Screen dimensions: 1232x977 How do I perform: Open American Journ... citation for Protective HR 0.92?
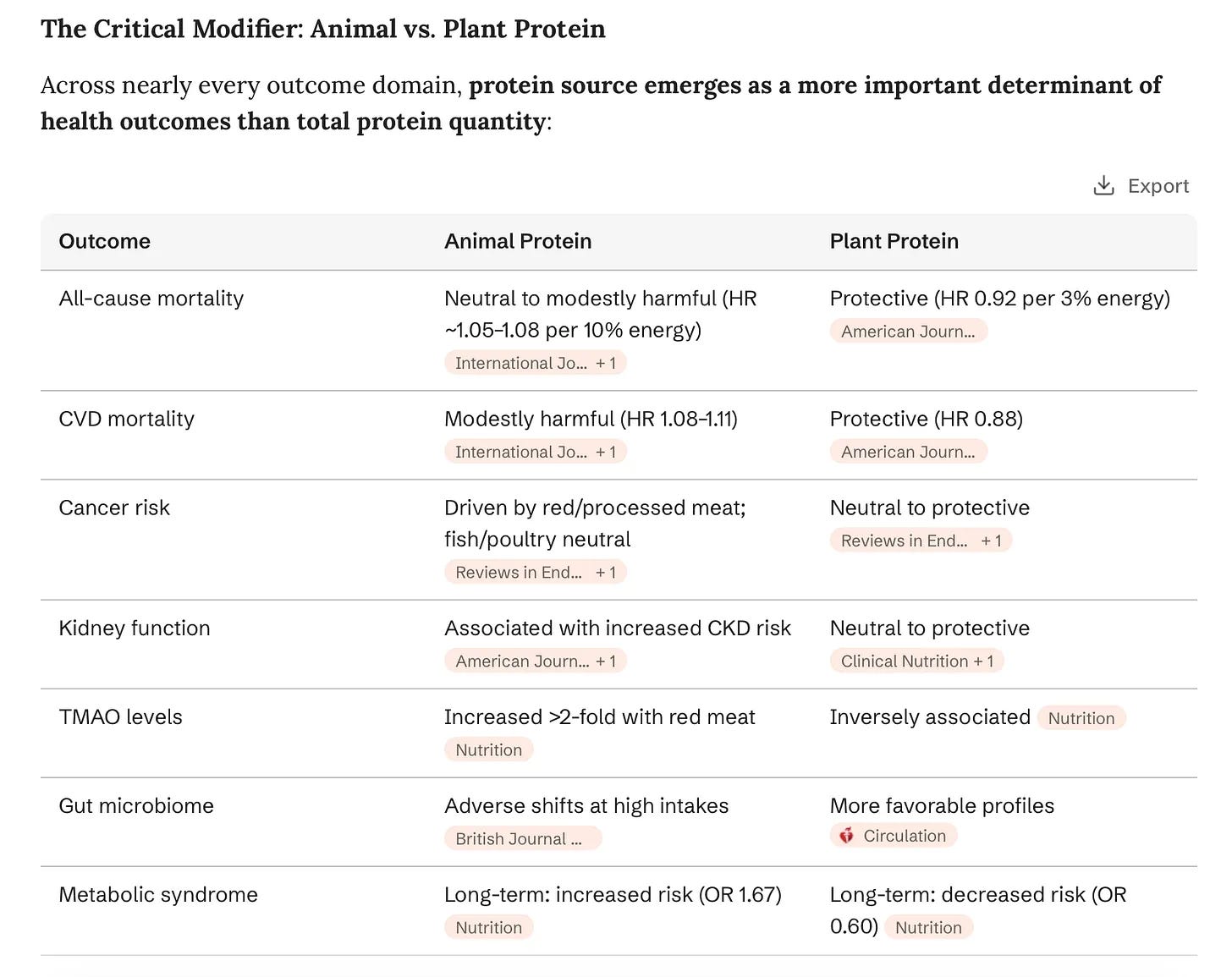(908, 332)
